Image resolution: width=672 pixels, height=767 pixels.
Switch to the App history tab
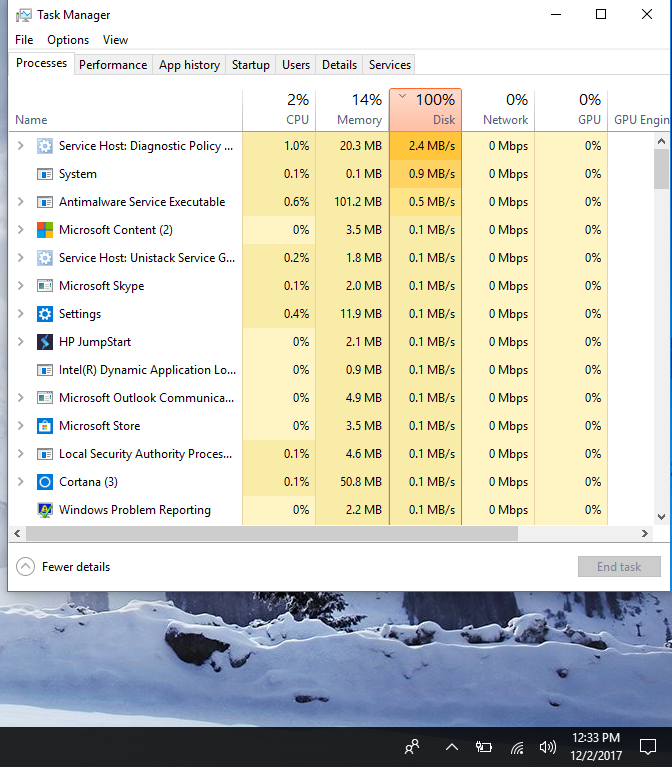point(189,65)
